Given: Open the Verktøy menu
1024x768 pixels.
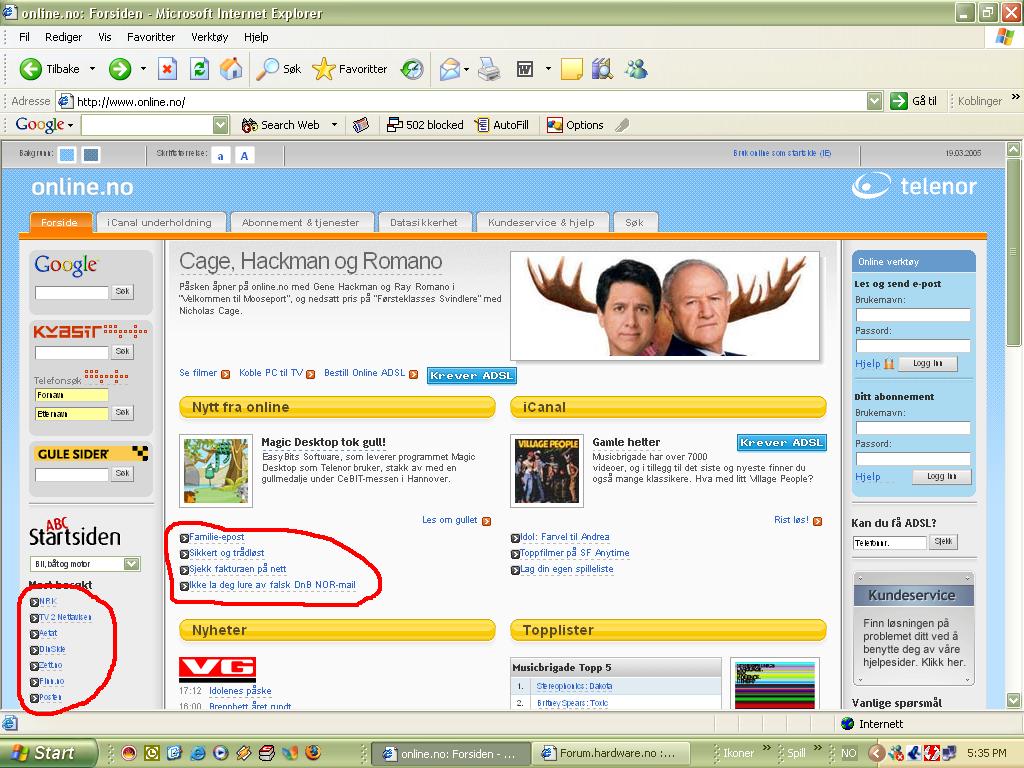Looking at the screenshot, I should [x=210, y=37].
